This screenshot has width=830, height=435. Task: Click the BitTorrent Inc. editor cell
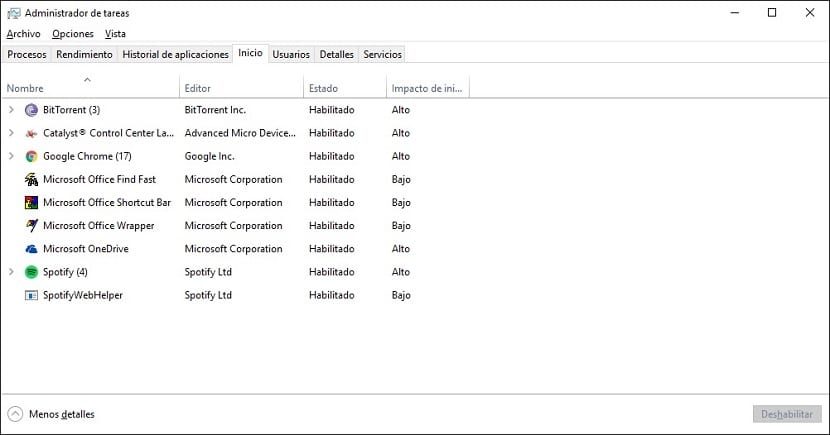(215, 110)
